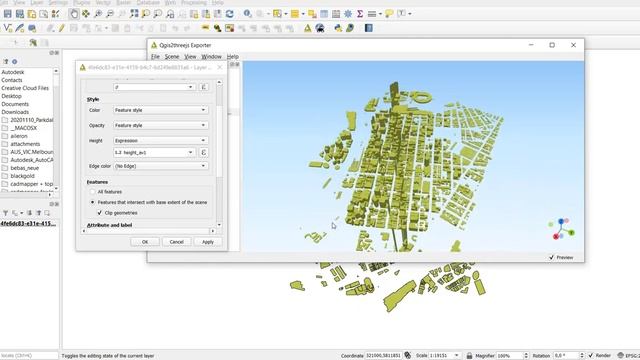Screen dimensions: 640x360
Task: Open expression editor beside height field
Action: point(204,152)
